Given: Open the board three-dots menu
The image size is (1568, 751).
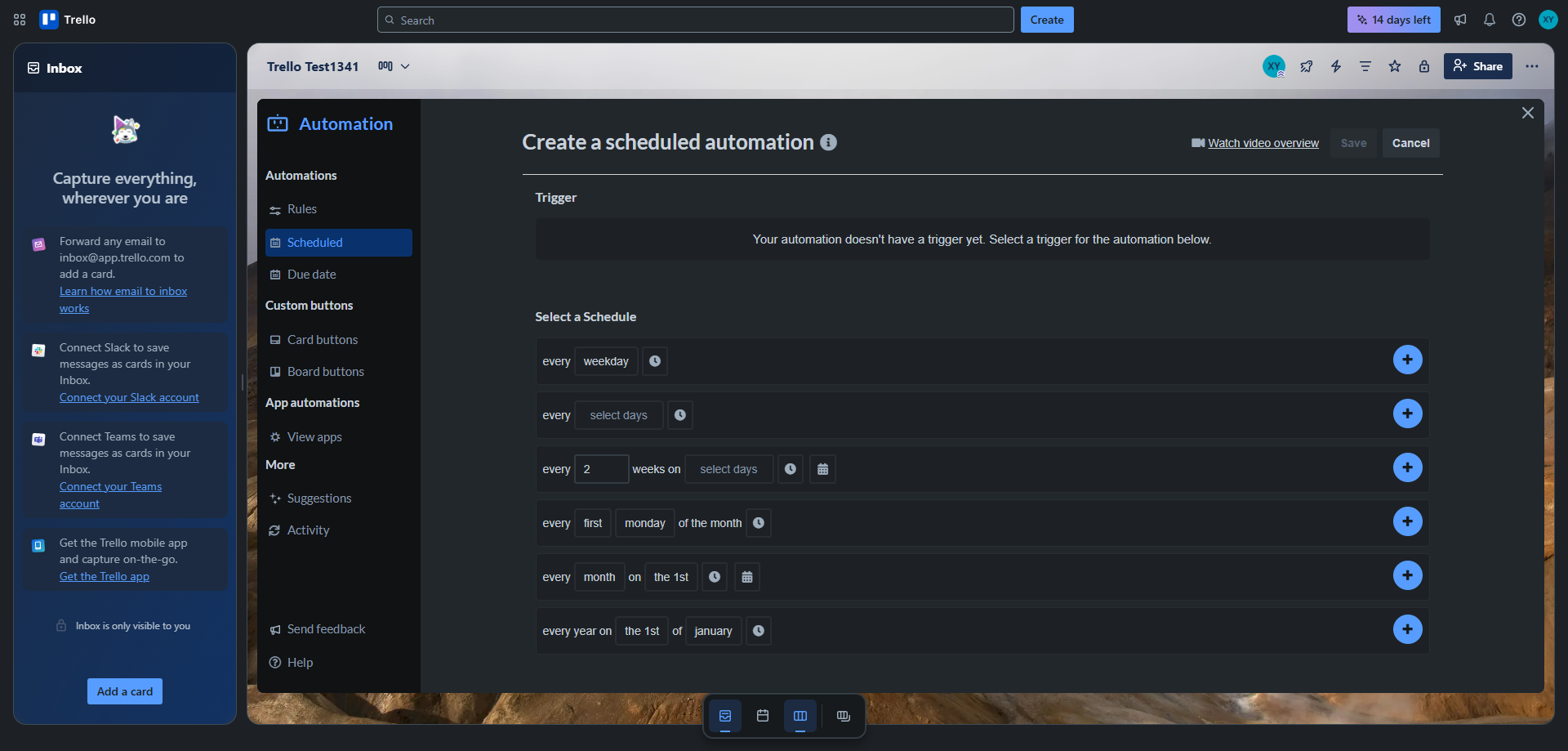Looking at the screenshot, I should pyautogui.click(x=1532, y=66).
